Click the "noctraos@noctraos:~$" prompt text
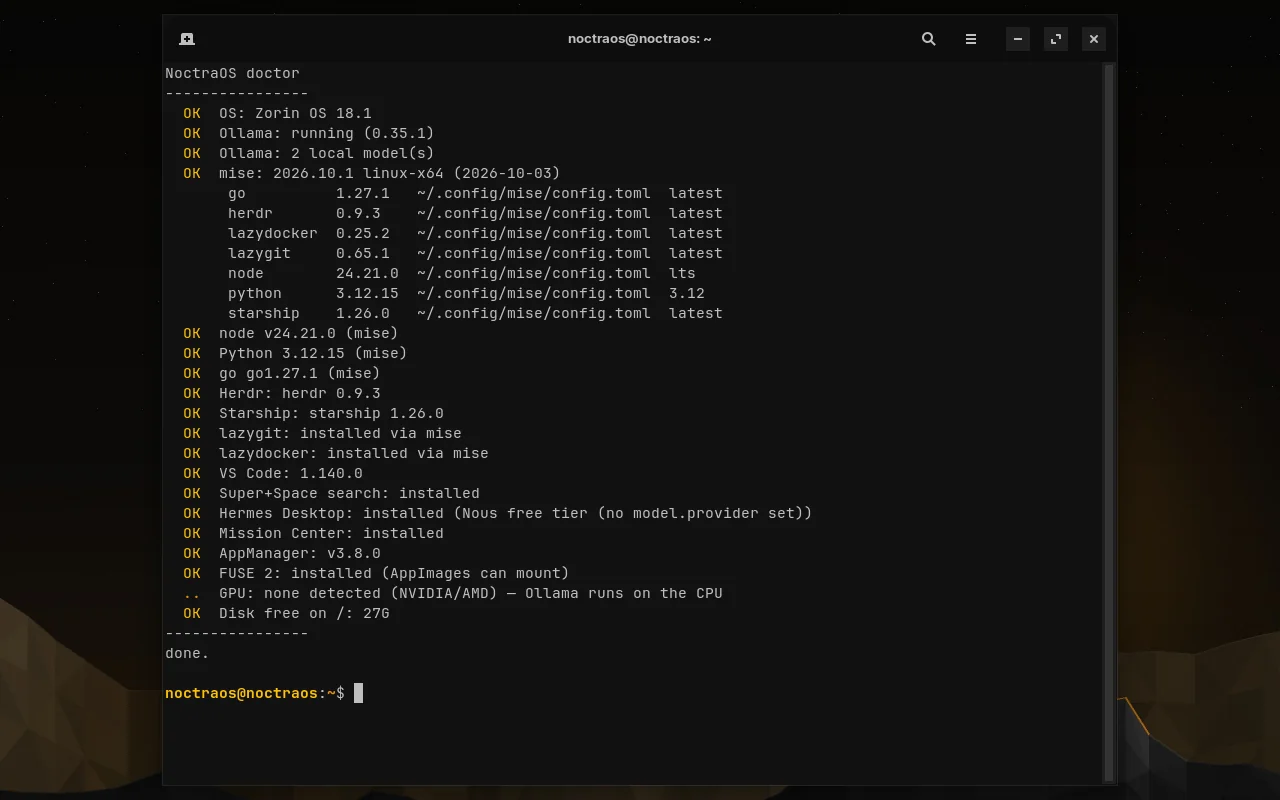The width and height of the screenshot is (1280, 800). coord(255,693)
